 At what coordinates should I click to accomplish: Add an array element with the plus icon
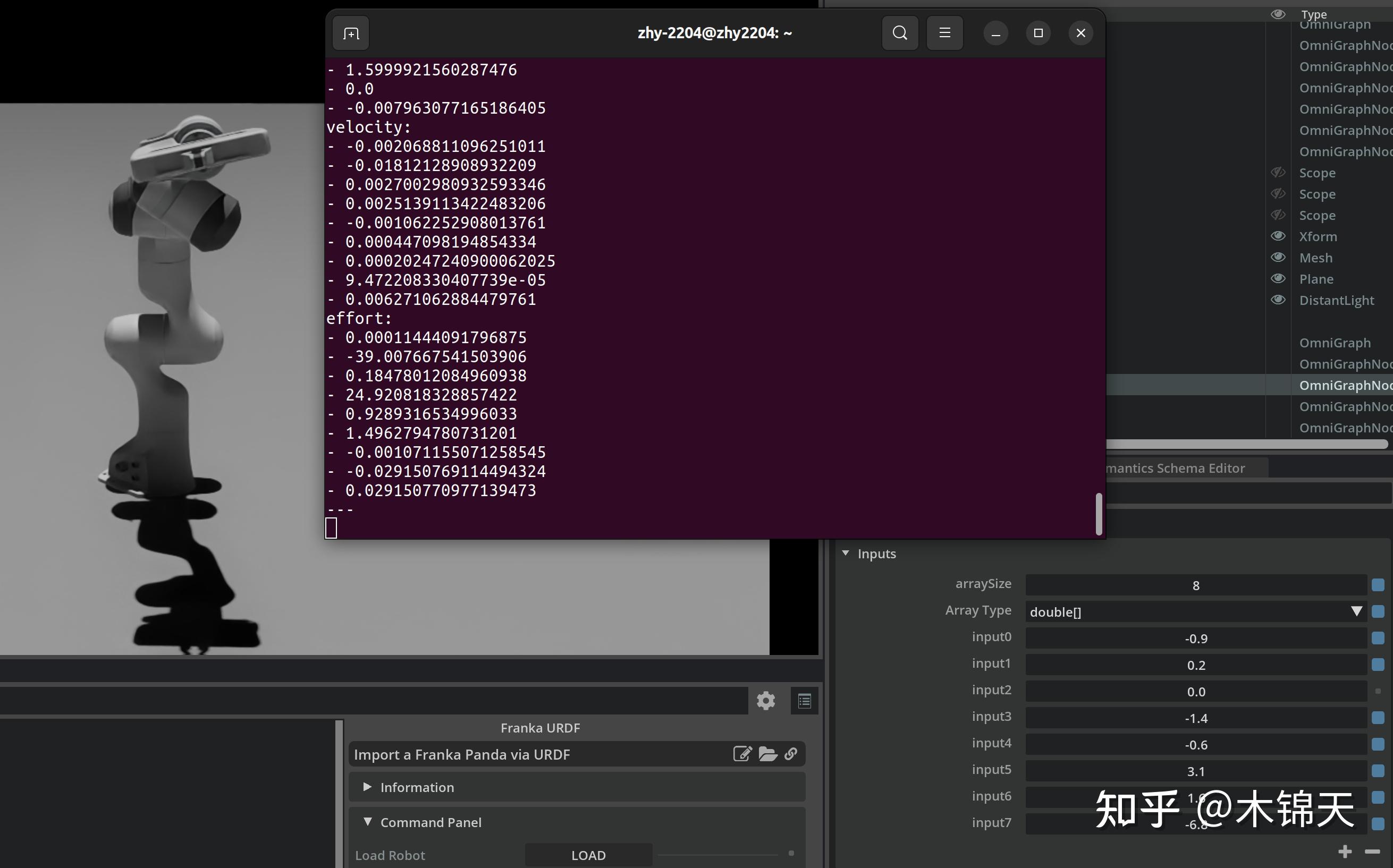tap(1345, 852)
